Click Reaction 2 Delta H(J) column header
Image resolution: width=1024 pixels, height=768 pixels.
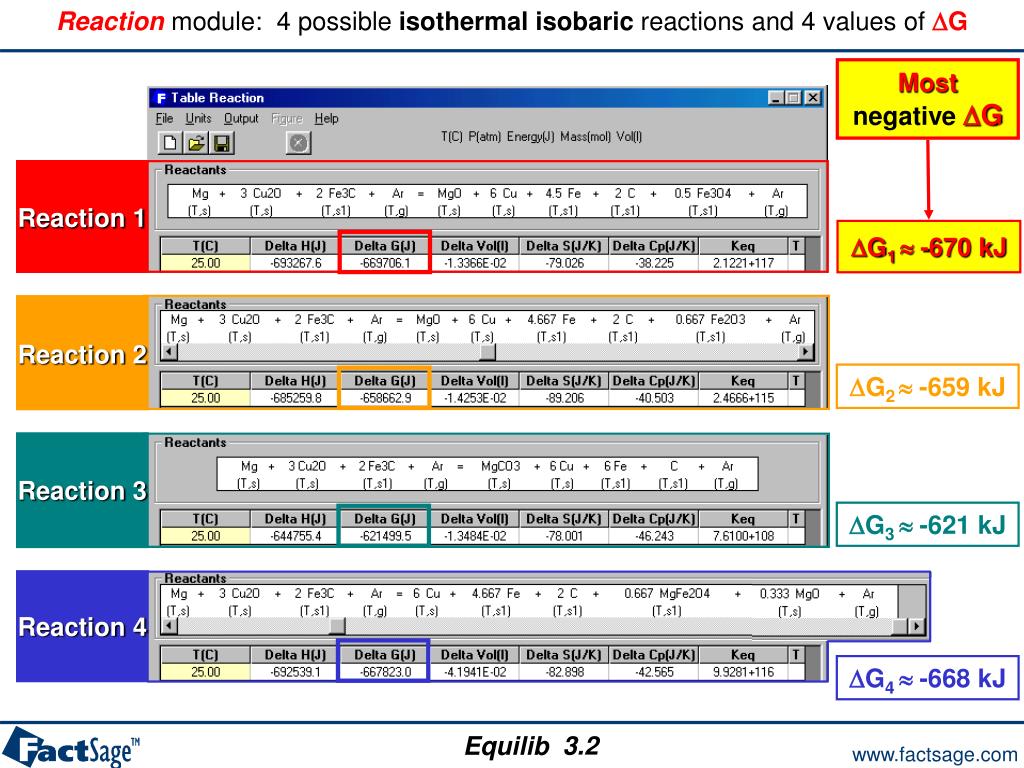pyautogui.click(x=295, y=381)
